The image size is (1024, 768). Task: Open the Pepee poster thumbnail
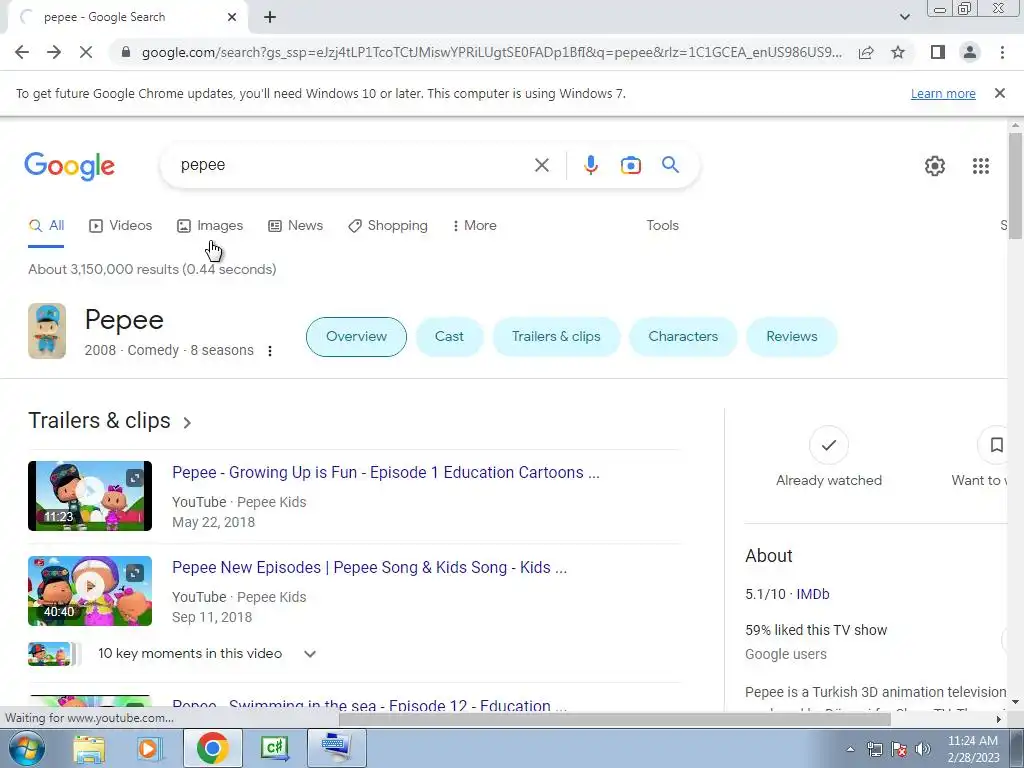pos(47,331)
